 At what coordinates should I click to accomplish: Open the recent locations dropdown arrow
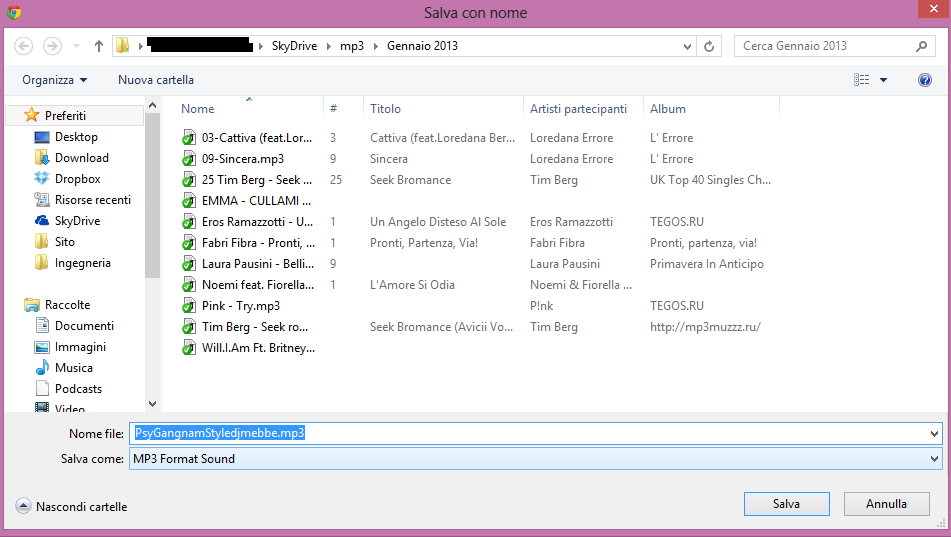tap(76, 46)
